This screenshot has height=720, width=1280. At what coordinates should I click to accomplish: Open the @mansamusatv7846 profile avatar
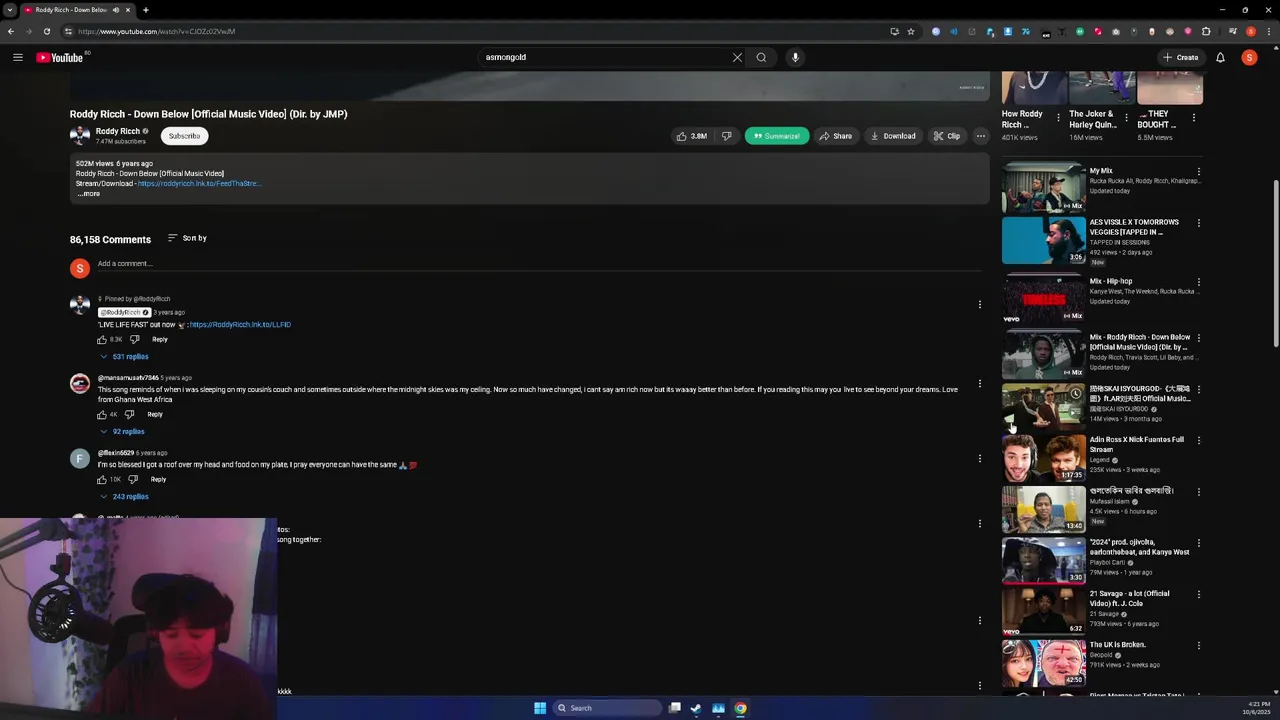tap(80, 383)
